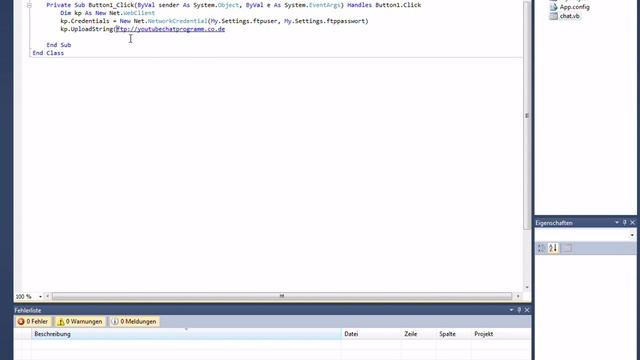Click the horizontal scrollbar left arrow
Screen dimensions: 640x360
[47, 296]
